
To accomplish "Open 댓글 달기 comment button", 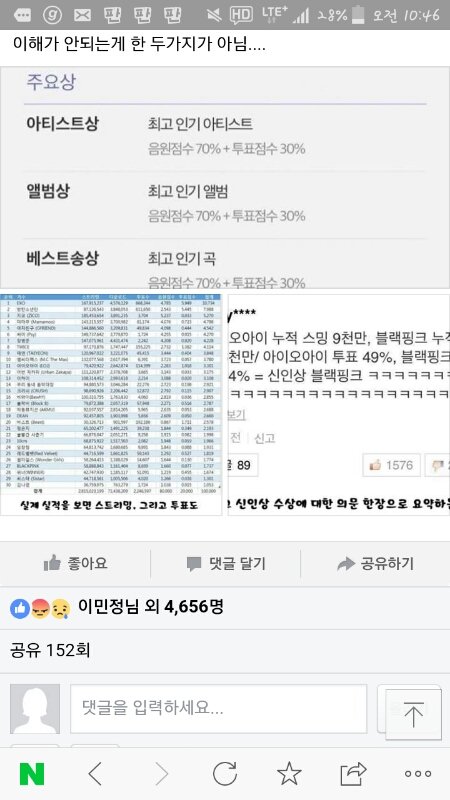I will point(226,563).
